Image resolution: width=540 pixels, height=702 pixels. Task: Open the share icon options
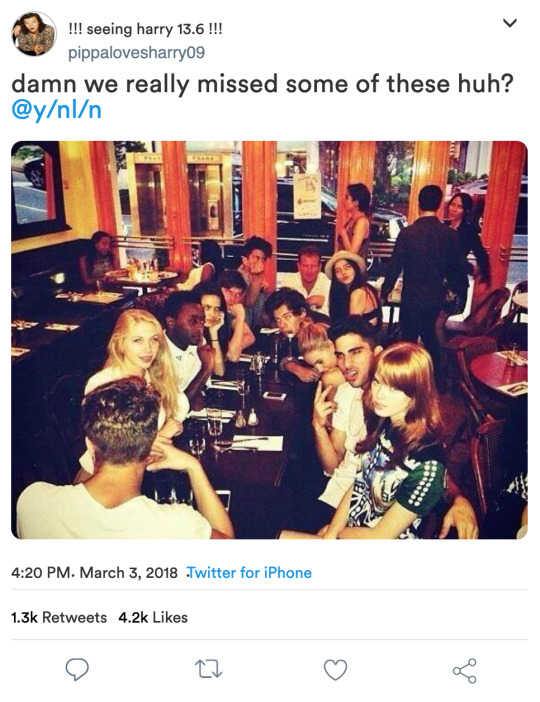click(x=464, y=671)
